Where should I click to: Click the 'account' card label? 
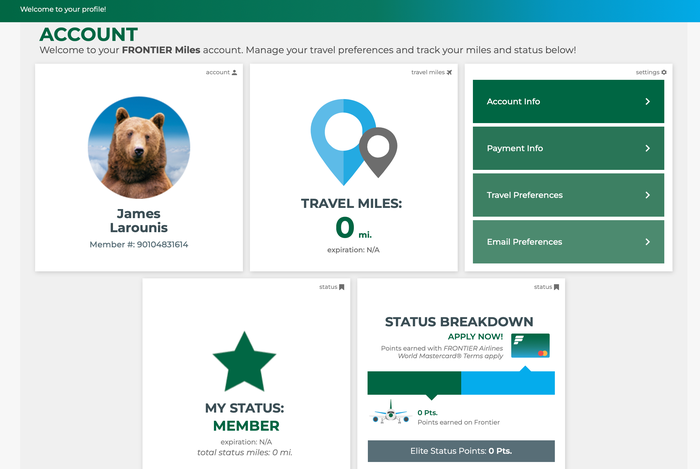coord(217,72)
